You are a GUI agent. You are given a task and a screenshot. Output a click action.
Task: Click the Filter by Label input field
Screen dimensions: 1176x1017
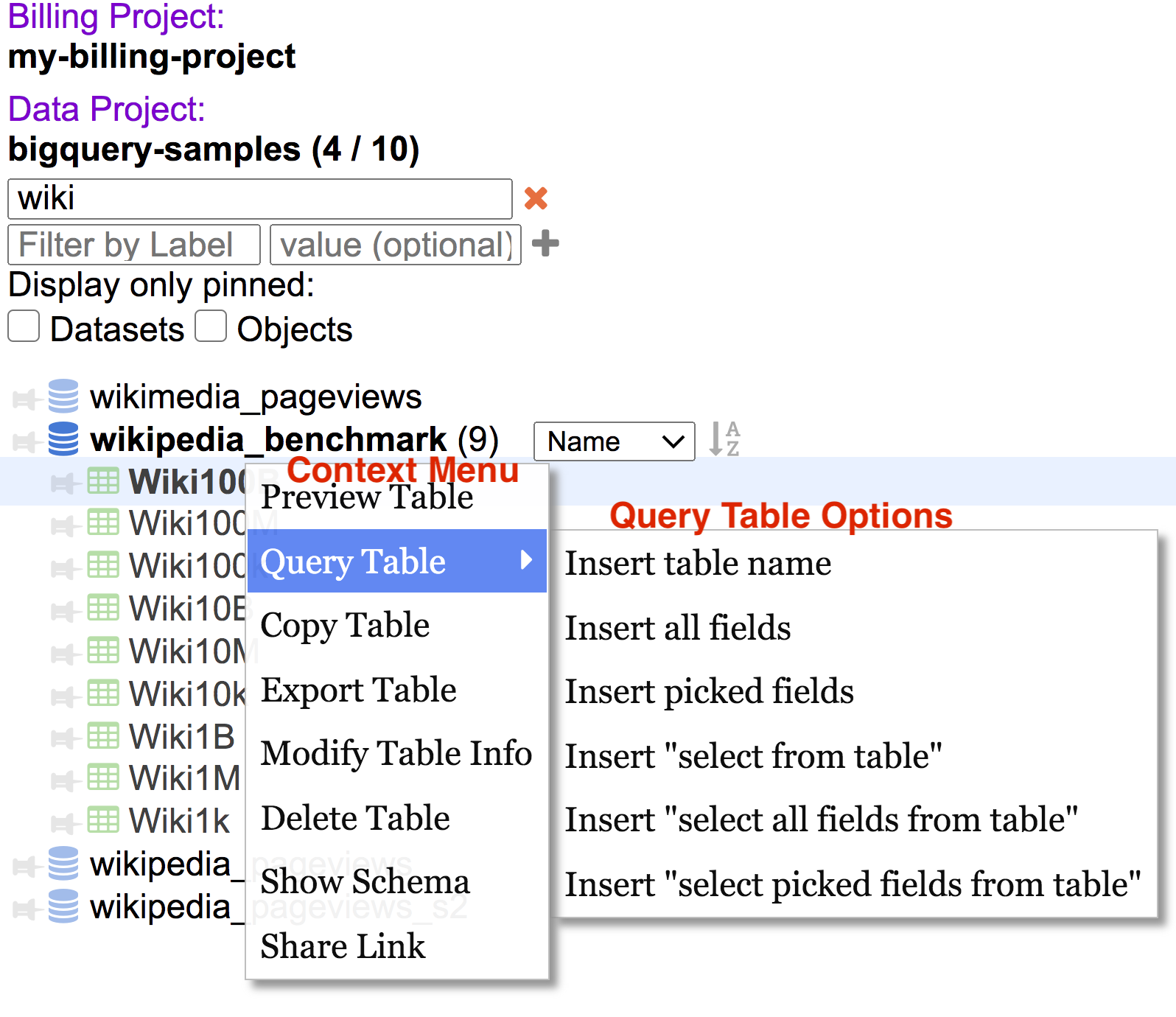[x=133, y=245]
